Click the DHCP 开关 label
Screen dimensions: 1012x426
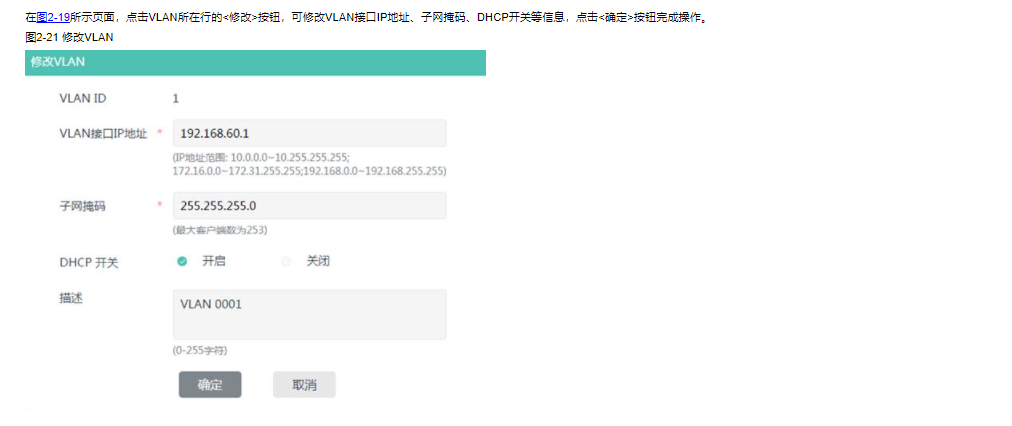point(89,263)
